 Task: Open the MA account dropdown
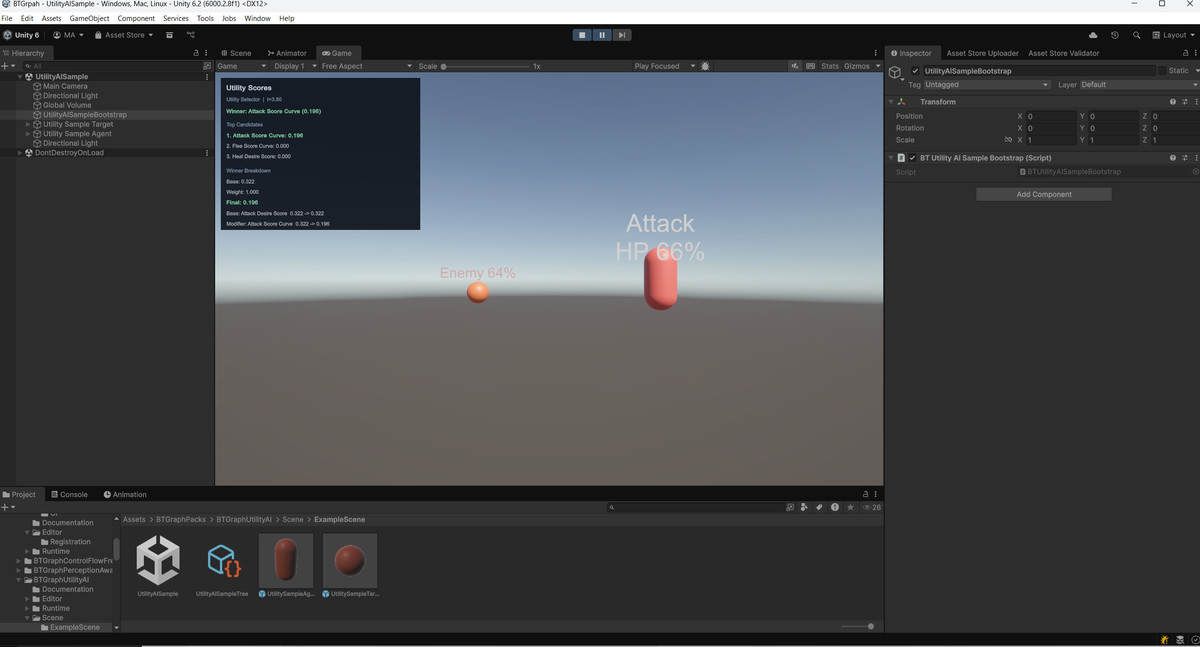pos(68,35)
